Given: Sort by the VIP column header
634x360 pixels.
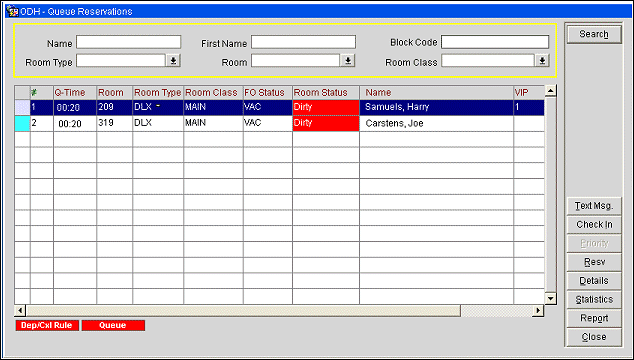Looking at the screenshot, I should pyautogui.click(x=529, y=93).
